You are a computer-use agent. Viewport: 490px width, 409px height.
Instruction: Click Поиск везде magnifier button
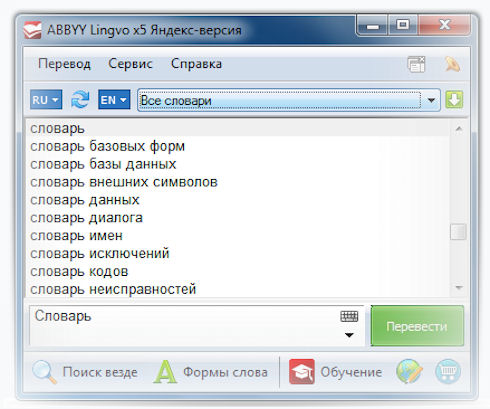pyautogui.click(x=85, y=372)
